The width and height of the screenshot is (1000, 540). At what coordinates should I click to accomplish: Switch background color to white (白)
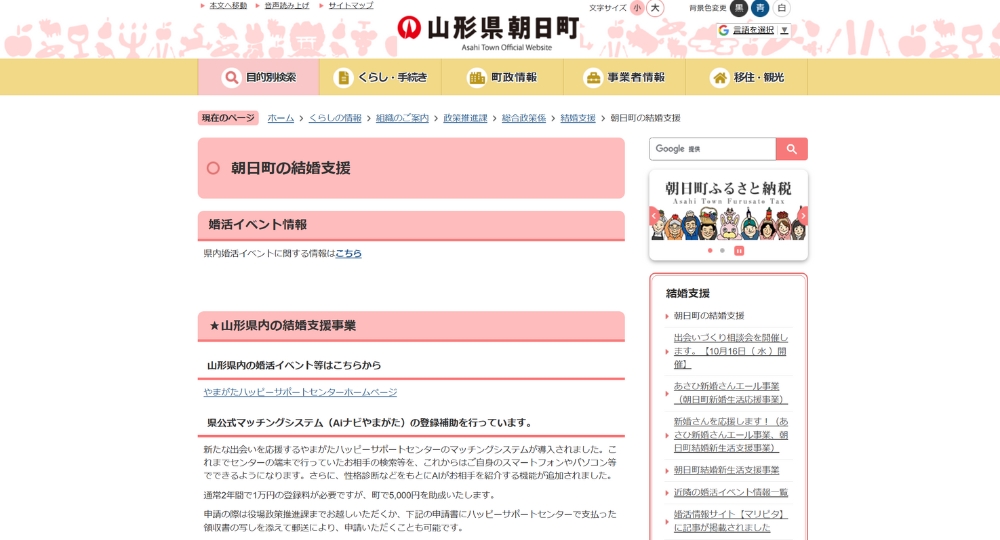[x=781, y=8]
